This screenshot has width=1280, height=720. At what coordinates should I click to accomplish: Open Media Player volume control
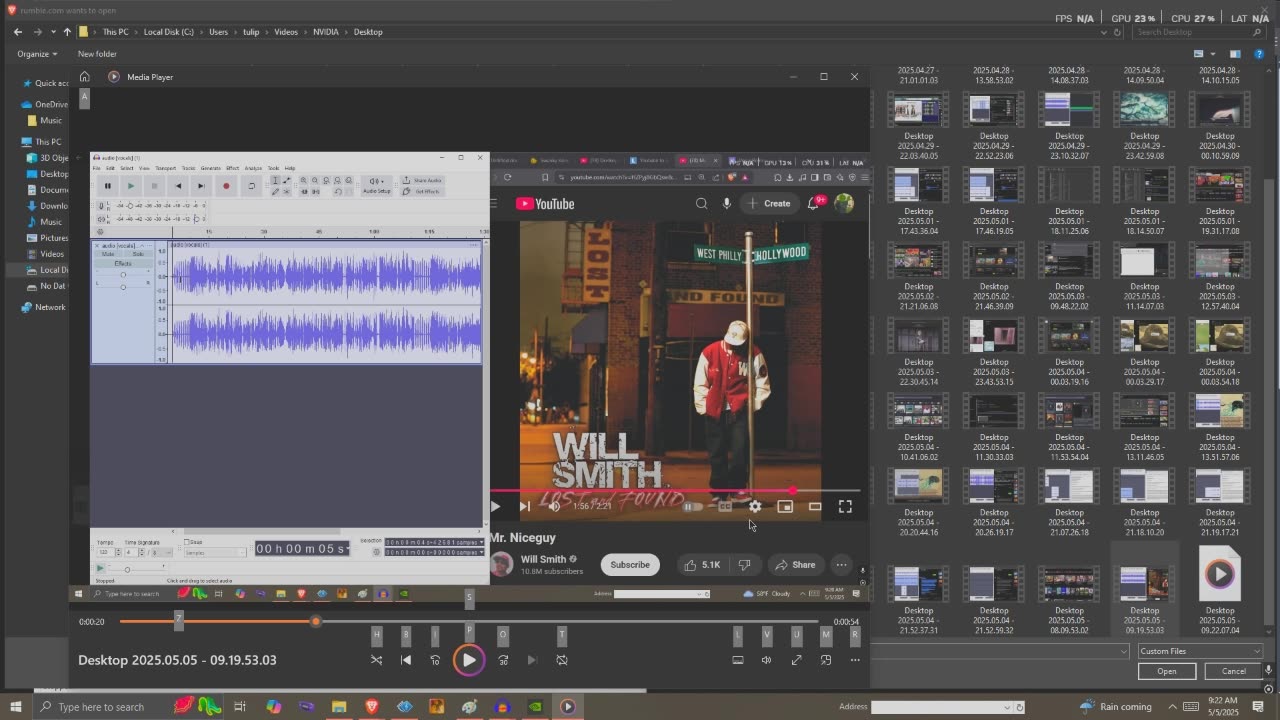click(767, 660)
